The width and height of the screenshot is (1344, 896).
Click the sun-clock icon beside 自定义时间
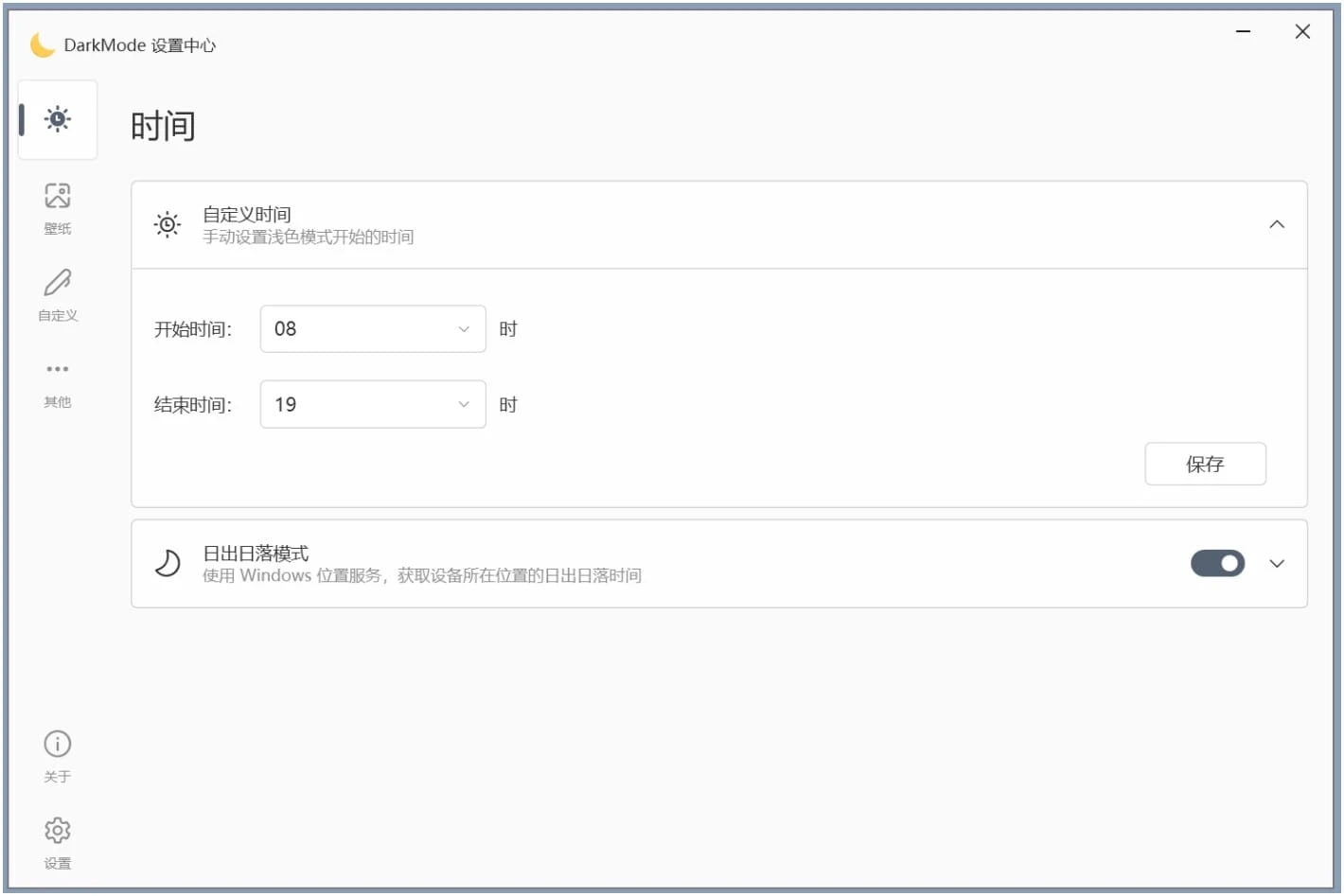click(168, 225)
